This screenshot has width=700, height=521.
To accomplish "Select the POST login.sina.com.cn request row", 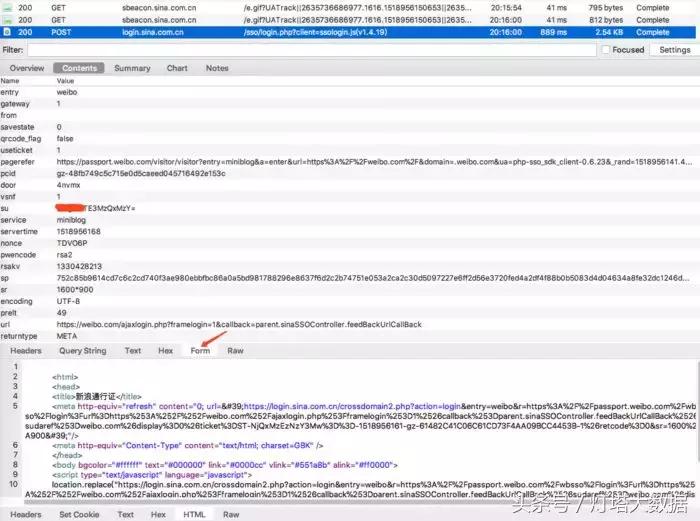I will (x=348, y=32).
